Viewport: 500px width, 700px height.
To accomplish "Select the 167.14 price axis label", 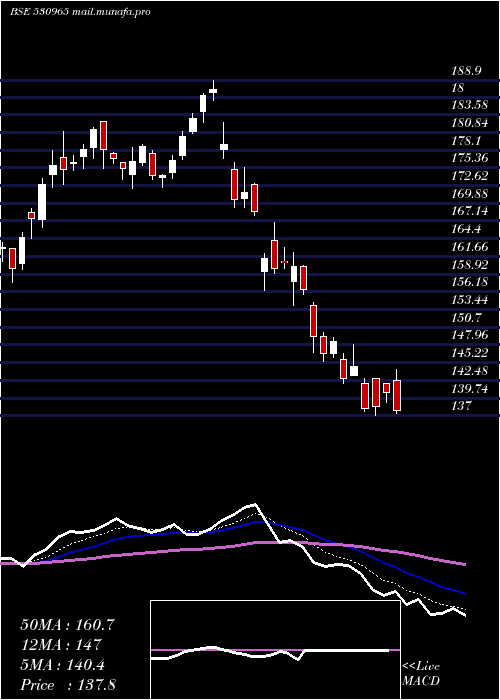I will [470, 211].
